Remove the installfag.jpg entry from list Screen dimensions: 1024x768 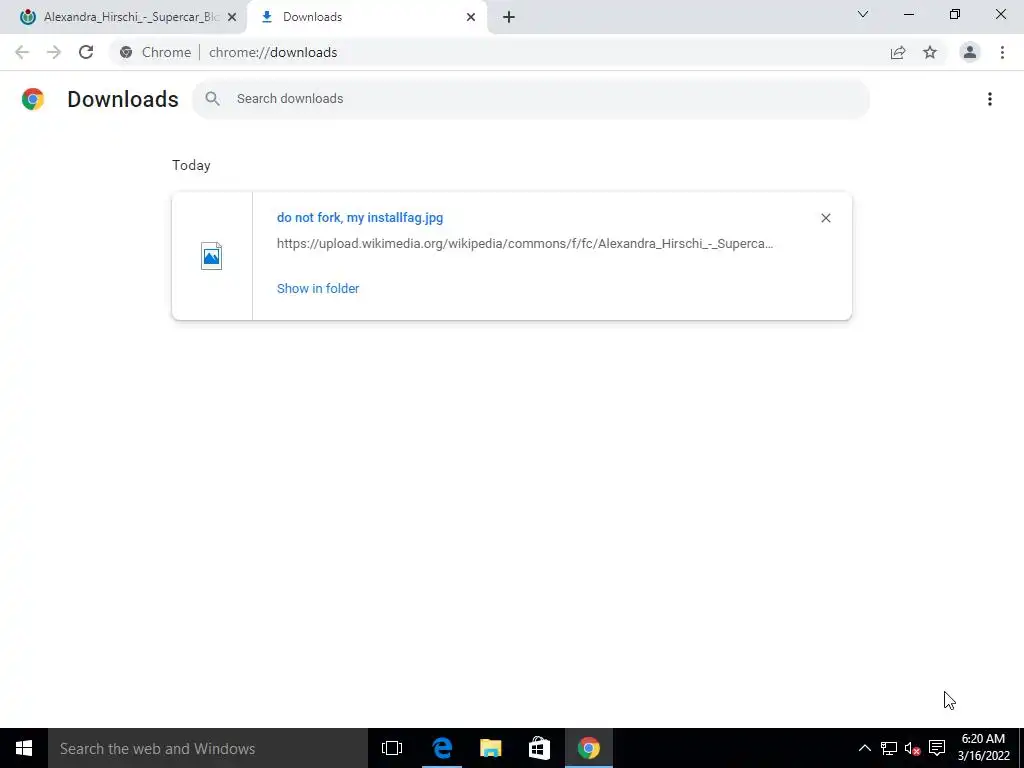pos(825,218)
